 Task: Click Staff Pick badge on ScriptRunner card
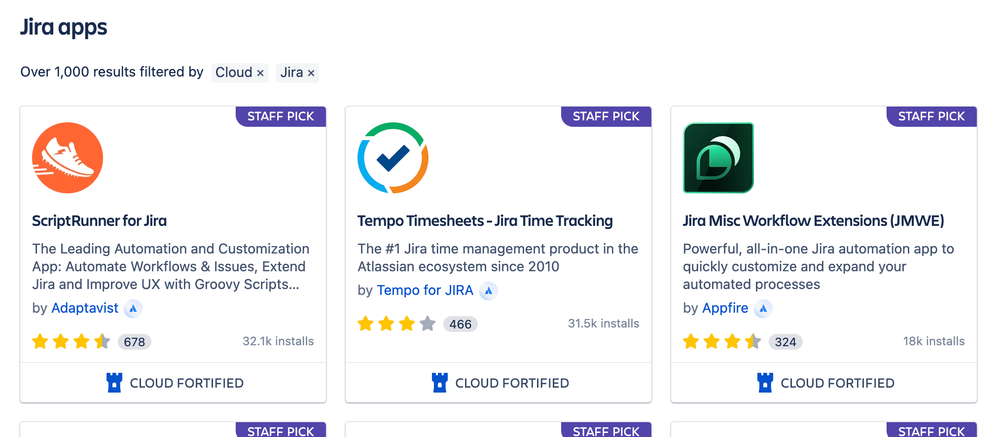pos(281,117)
